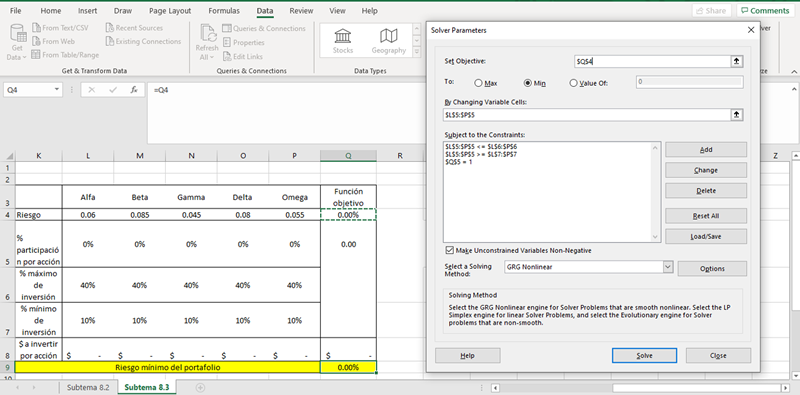Select constraint $L$5:$P$5 <= $L$6:$P$6
Viewport: 800px width, 395px height.
[481, 146]
